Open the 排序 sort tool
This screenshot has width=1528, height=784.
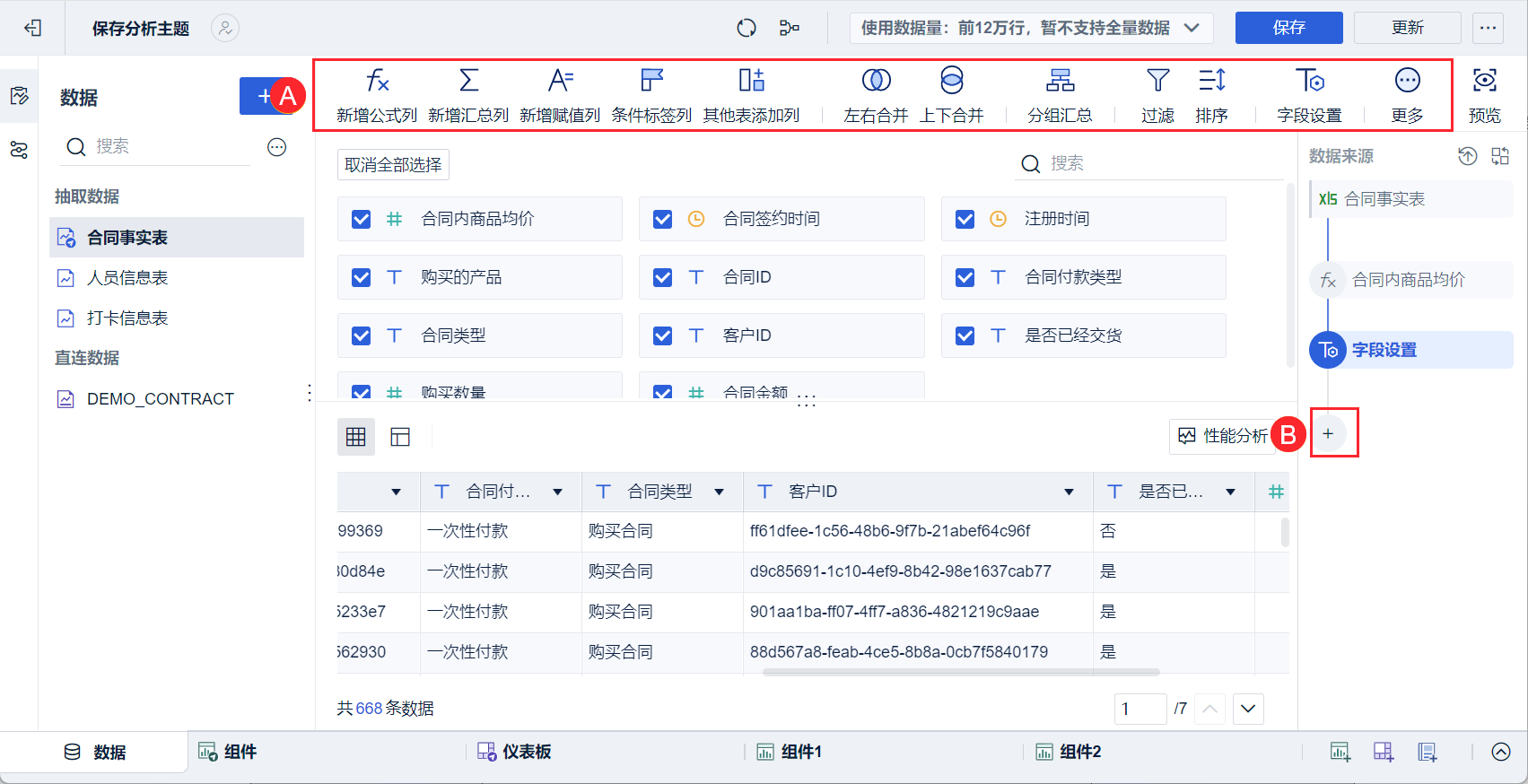(1211, 95)
